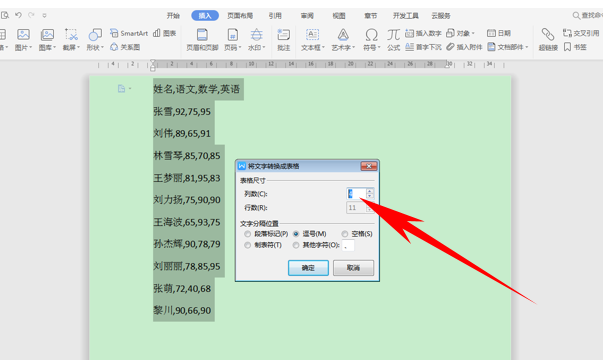This screenshot has height=360, width=607.
Task: Click the text line 张雪,92,75,95
Action: click(182, 111)
